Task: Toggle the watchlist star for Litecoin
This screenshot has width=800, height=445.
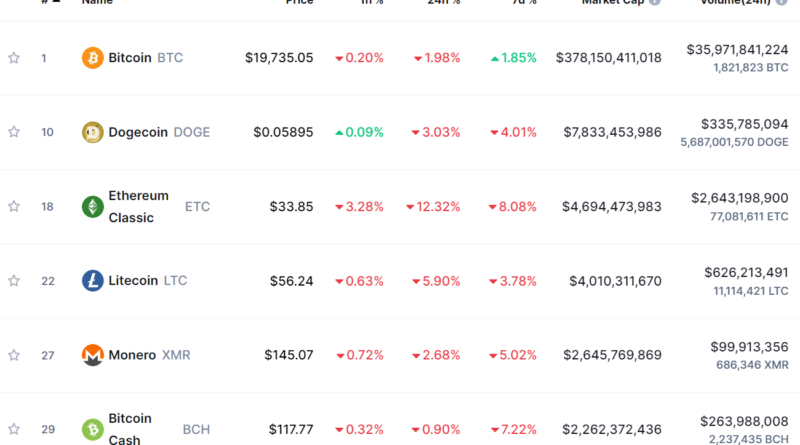Action: tap(14, 281)
